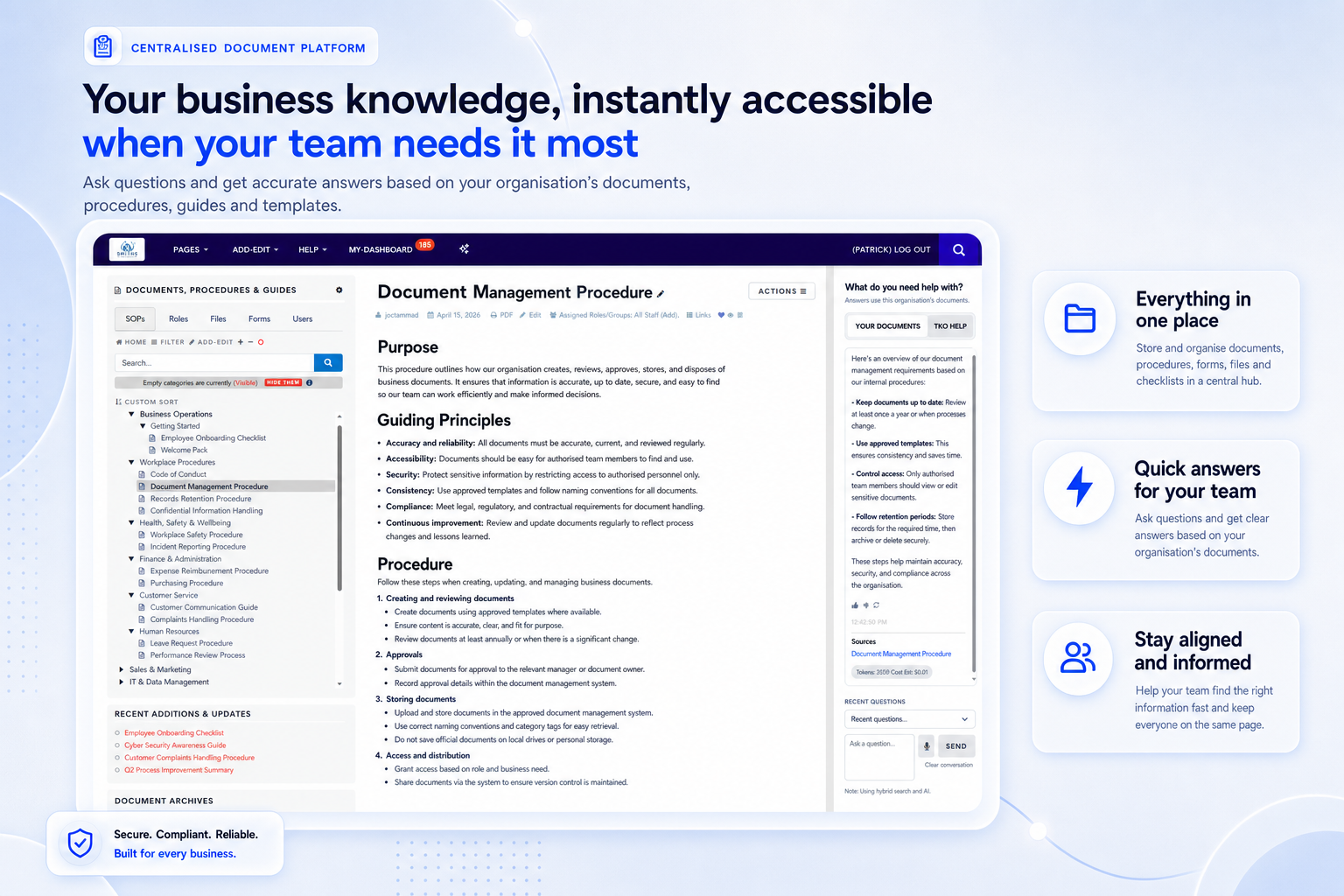
Task: Click the Welcome Pack document icon
Action: [x=152, y=450]
